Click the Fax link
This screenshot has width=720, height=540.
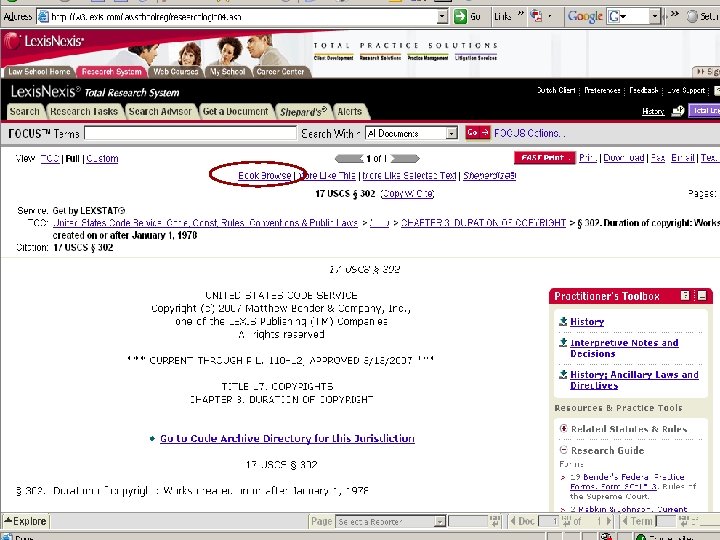658,158
